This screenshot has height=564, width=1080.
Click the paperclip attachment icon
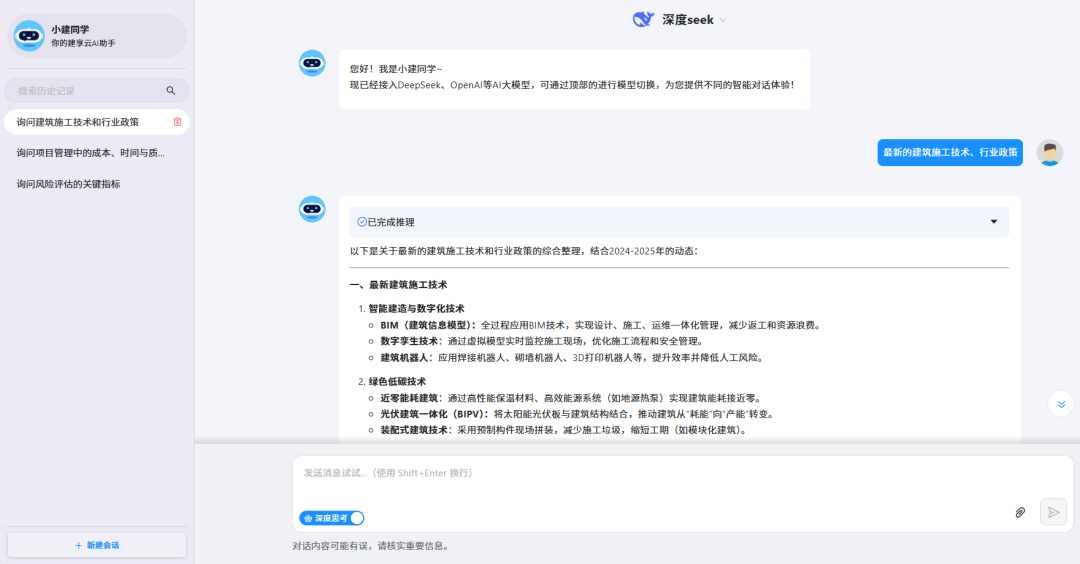[x=1020, y=512]
